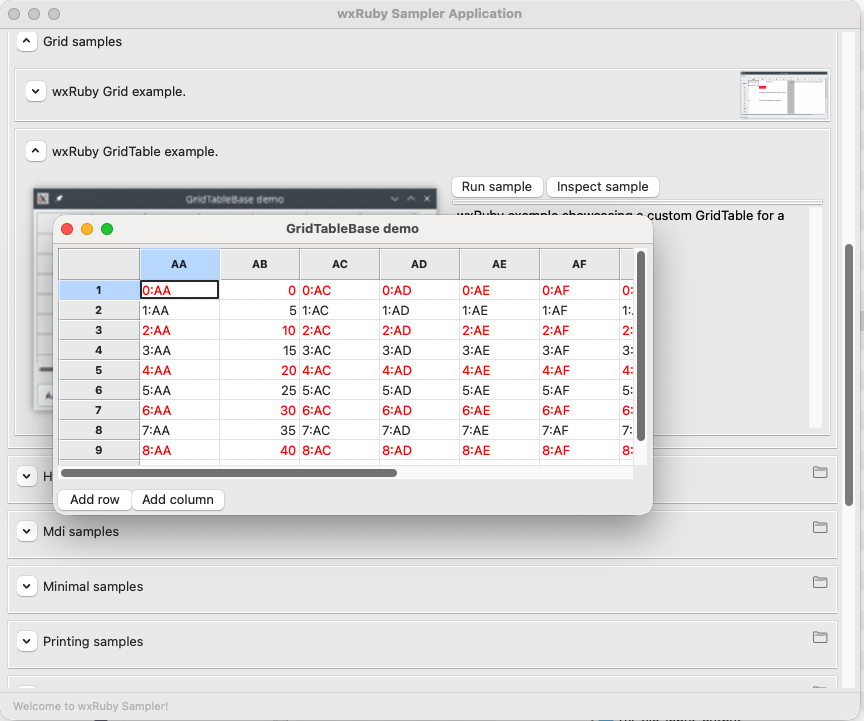Screen dimensions: 864x721
Task: Expand the Minimal samples section
Action: tap(27, 587)
